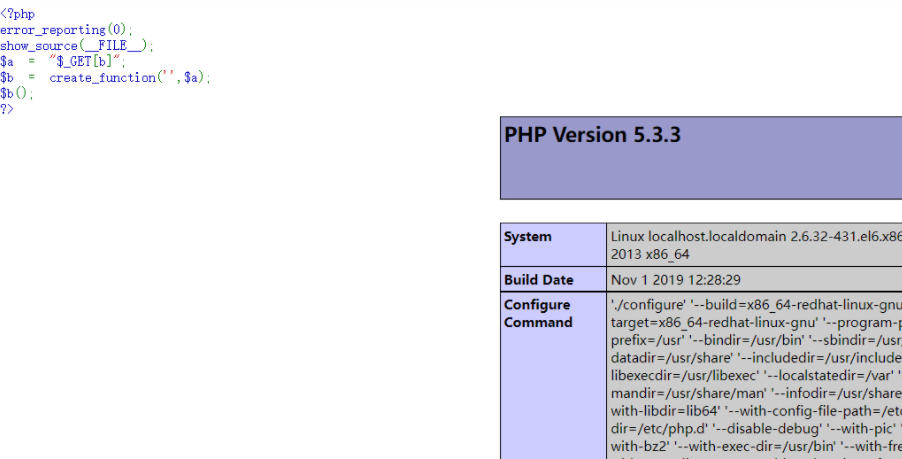
Task: Click the '<?php' opening tag line
Action: tap(17, 14)
